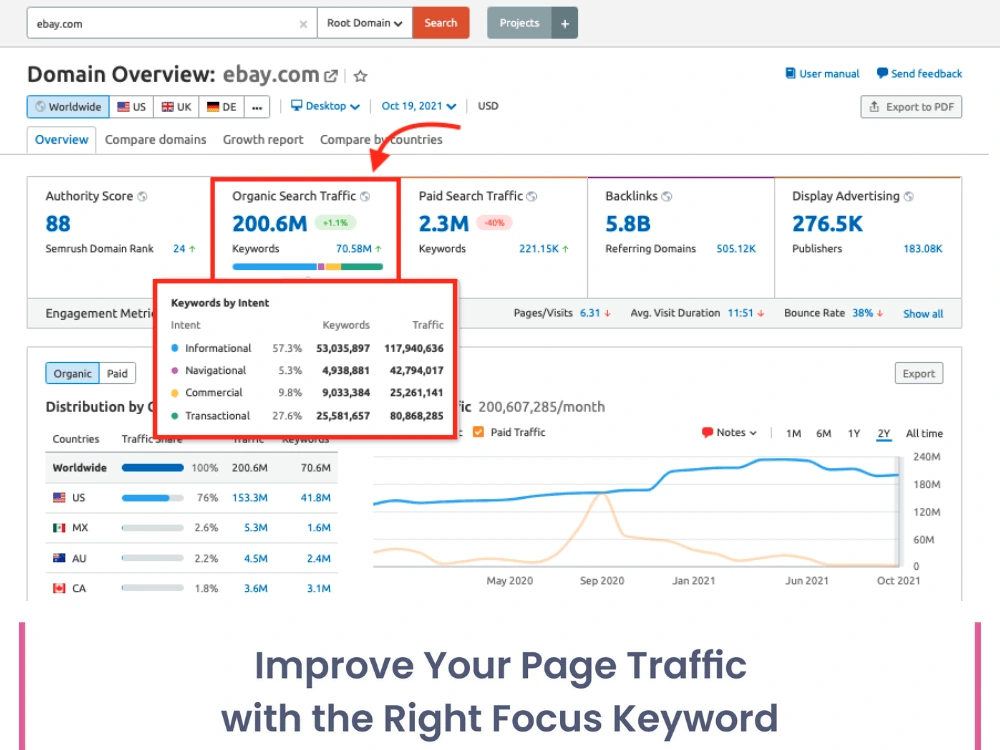Switch database to UK

click(176, 107)
